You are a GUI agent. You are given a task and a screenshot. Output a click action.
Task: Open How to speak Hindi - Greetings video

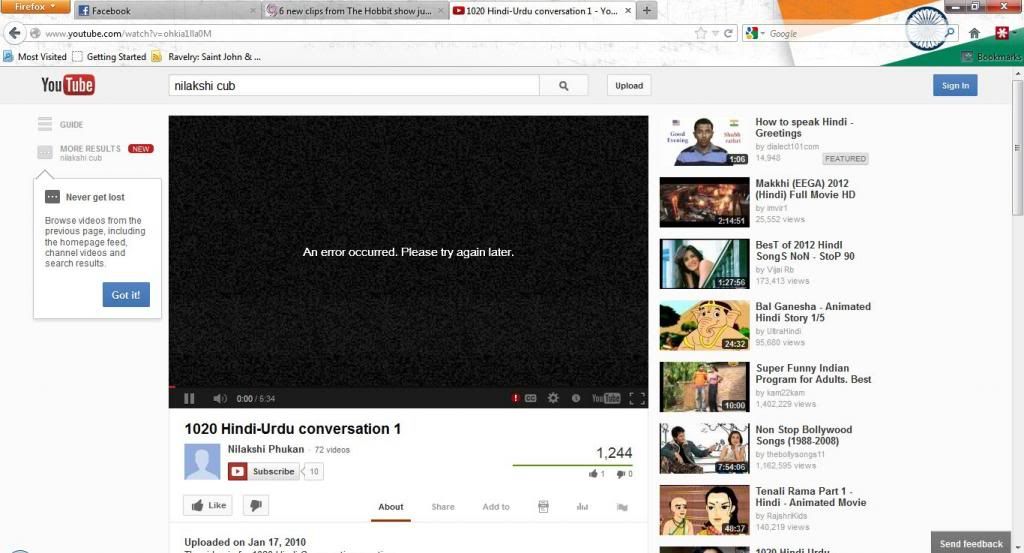(805, 127)
